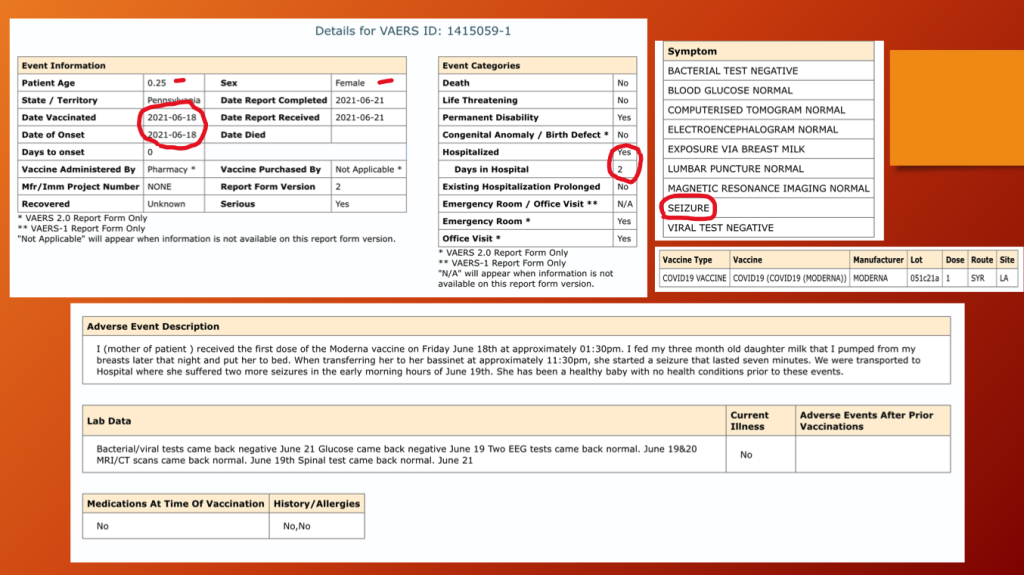Viewport: 1024px width, 575px height.
Task: Click the Date Vaccinated value cell
Action: pos(172,118)
